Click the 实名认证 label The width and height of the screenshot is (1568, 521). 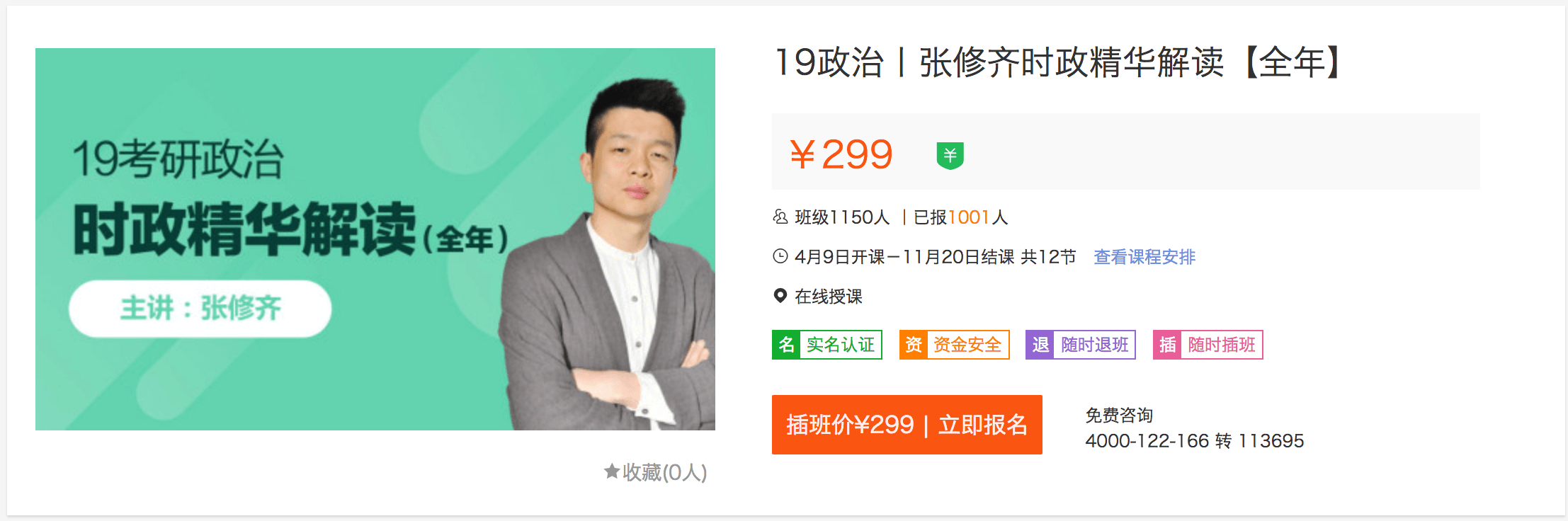[x=841, y=345]
